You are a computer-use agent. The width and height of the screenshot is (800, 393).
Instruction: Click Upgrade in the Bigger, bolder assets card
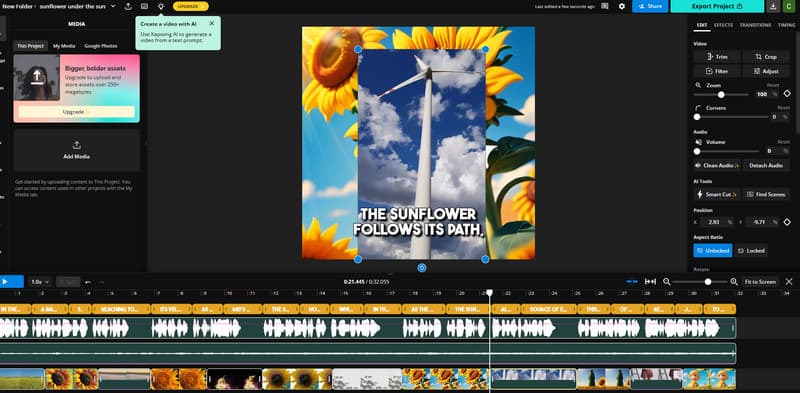tap(77, 112)
